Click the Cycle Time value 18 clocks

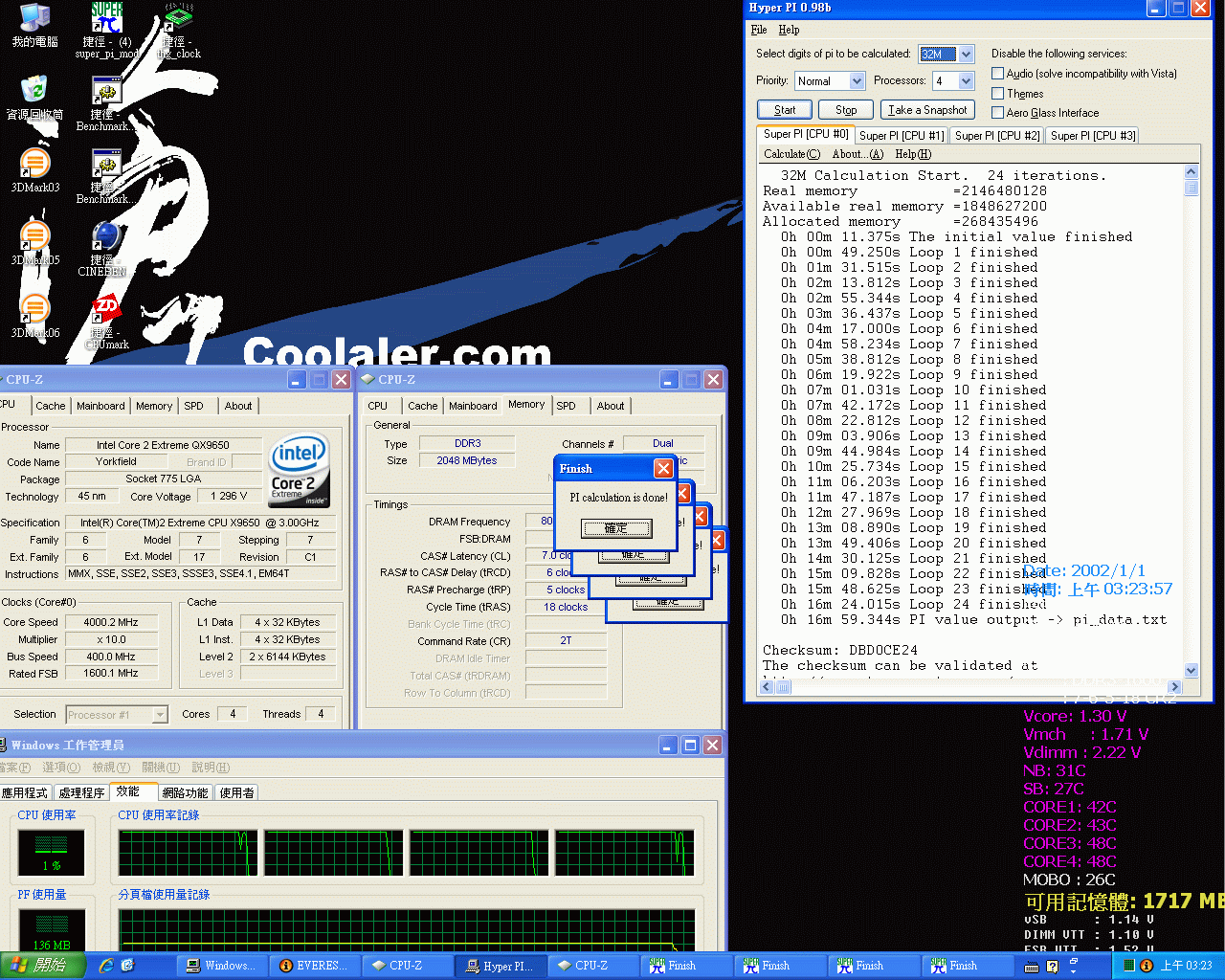[x=566, y=607]
